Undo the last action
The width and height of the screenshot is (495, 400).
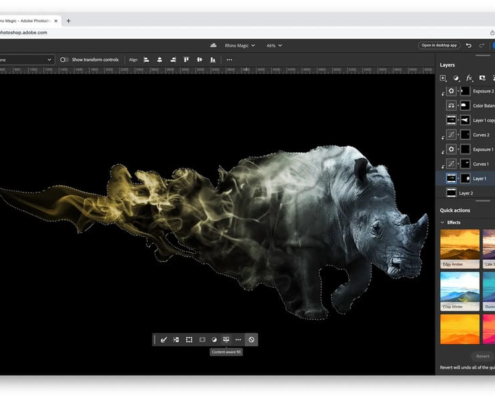pos(469,45)
